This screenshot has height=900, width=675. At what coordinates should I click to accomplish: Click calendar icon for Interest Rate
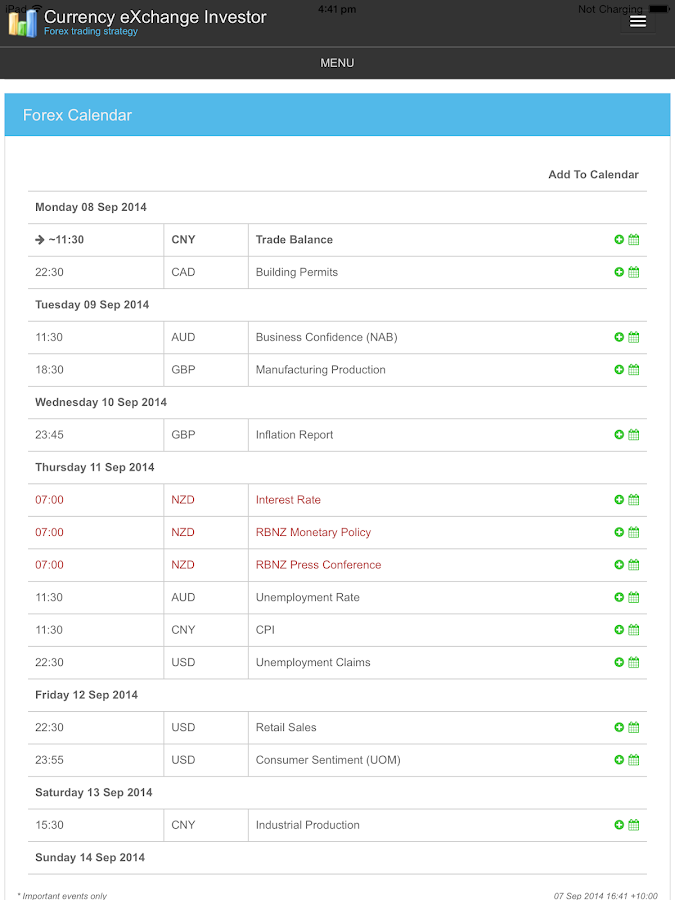634,500
